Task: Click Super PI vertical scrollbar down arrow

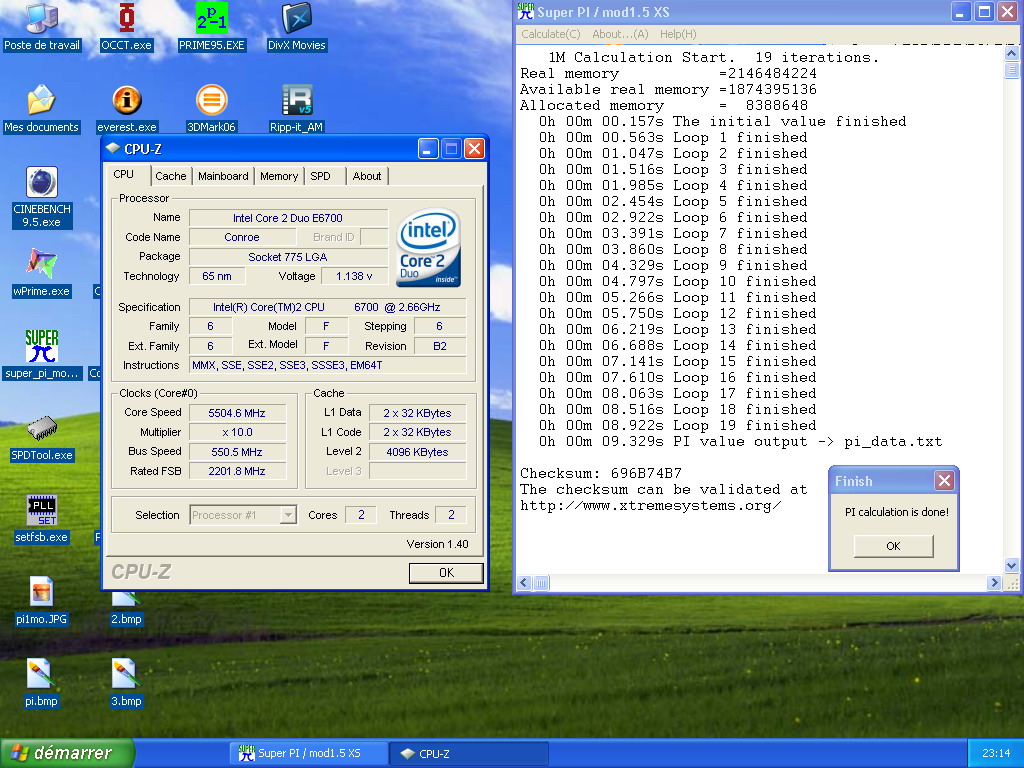Action: 1012,565
